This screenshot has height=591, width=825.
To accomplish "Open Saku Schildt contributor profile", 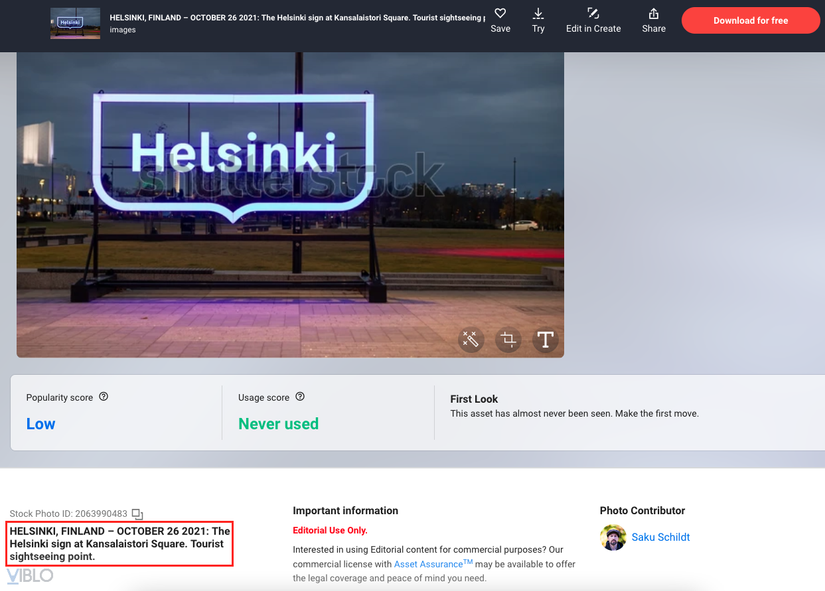I will click(660, 537).
